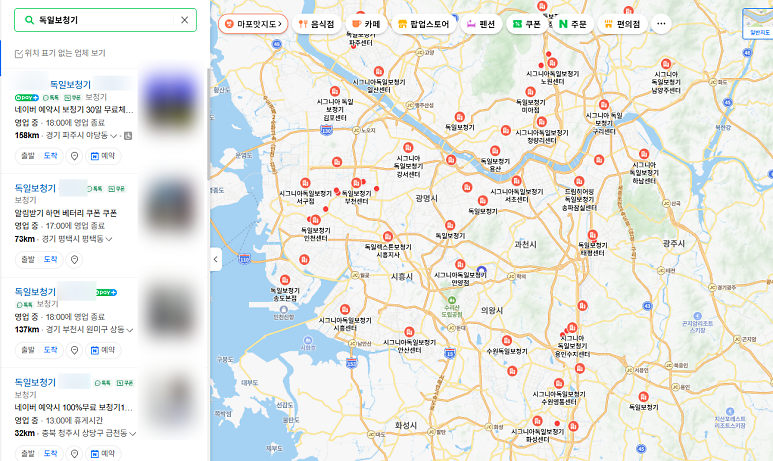The width and height of the screenshot is (773, 461).
Task: Click map marker 시그니아독일보청기 서구점
Action: [x=305, y=183]
